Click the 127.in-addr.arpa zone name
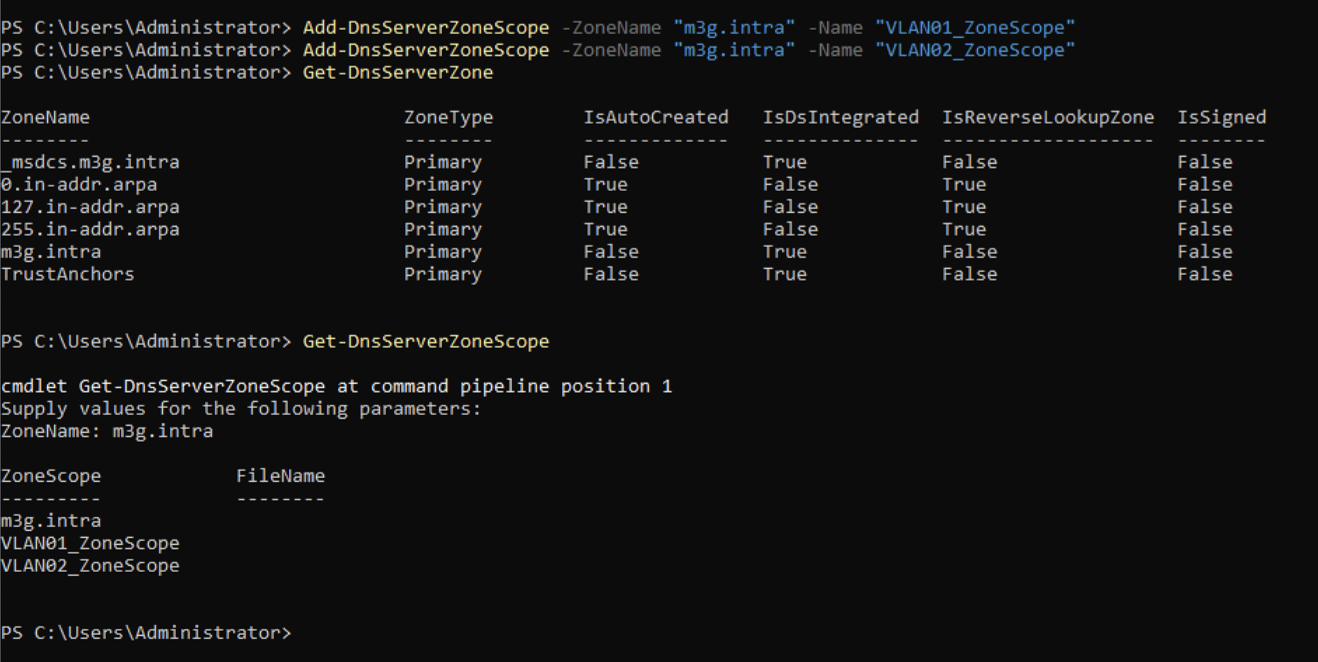This screenshot has width=1318, height=662. coord(90,207)
